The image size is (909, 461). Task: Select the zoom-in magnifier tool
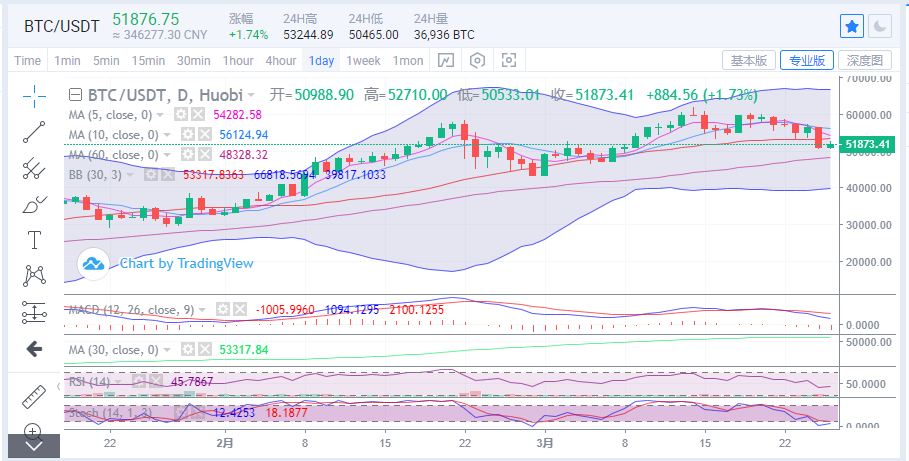point(33,430)
